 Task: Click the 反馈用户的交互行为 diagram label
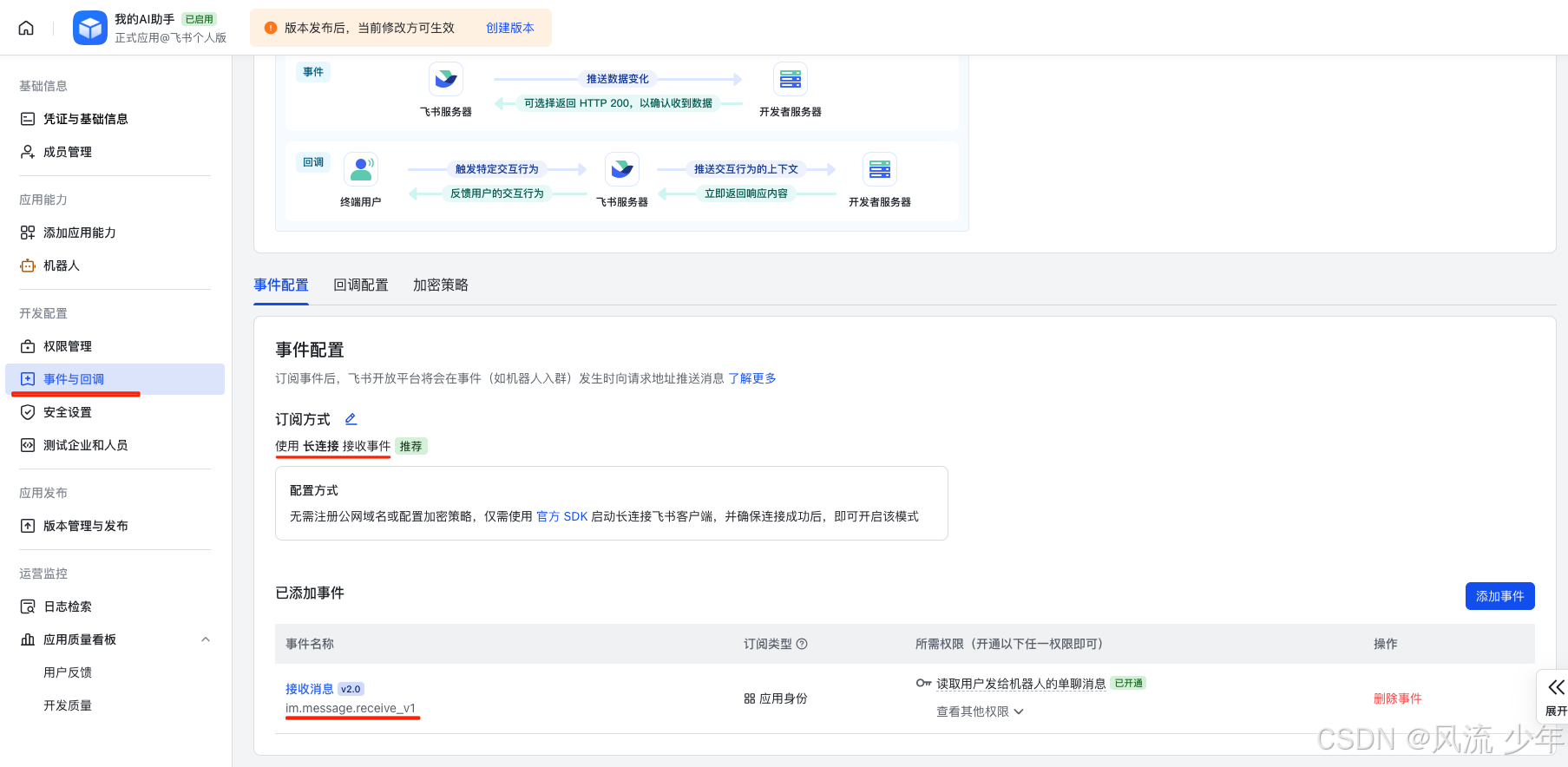coord(497,193)
